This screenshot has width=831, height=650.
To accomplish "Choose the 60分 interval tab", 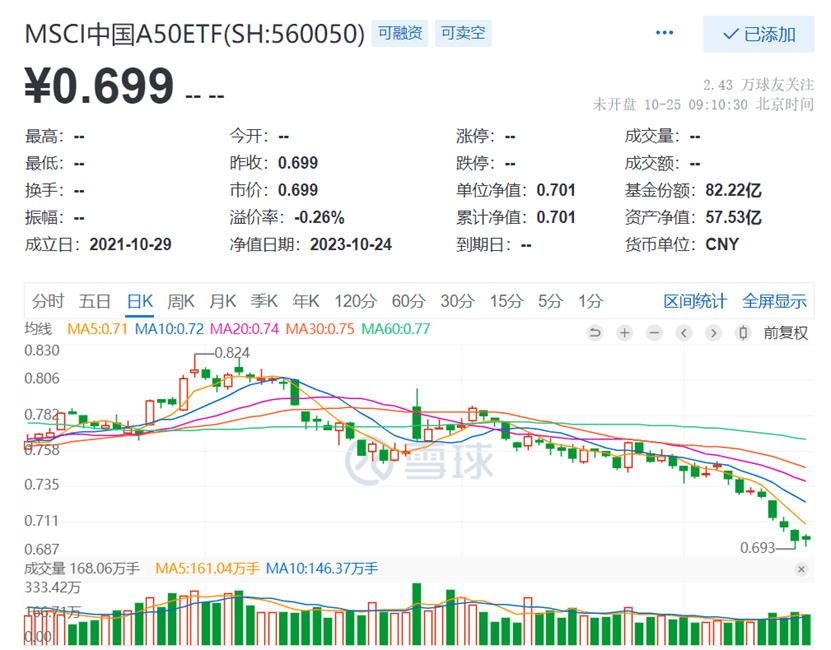I will (x=408, y=300).
